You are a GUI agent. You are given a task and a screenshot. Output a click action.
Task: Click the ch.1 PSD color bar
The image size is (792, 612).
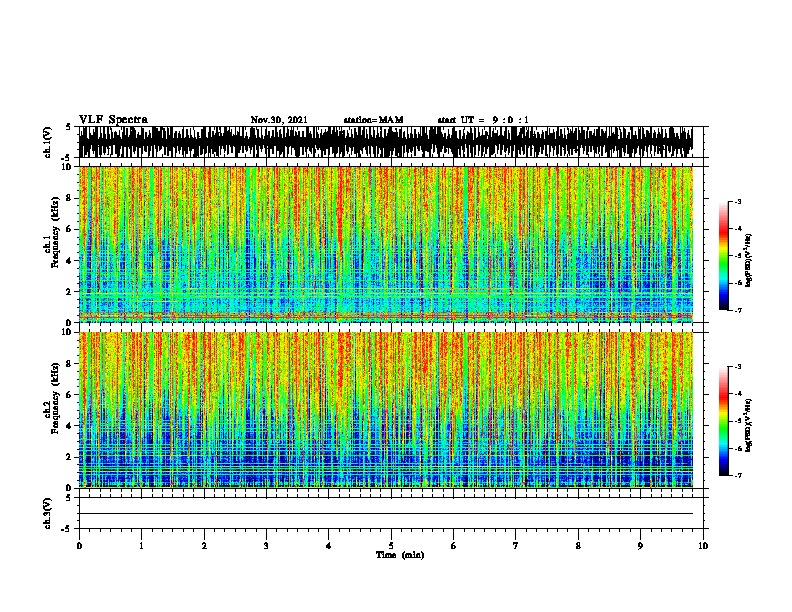point(723,256)
